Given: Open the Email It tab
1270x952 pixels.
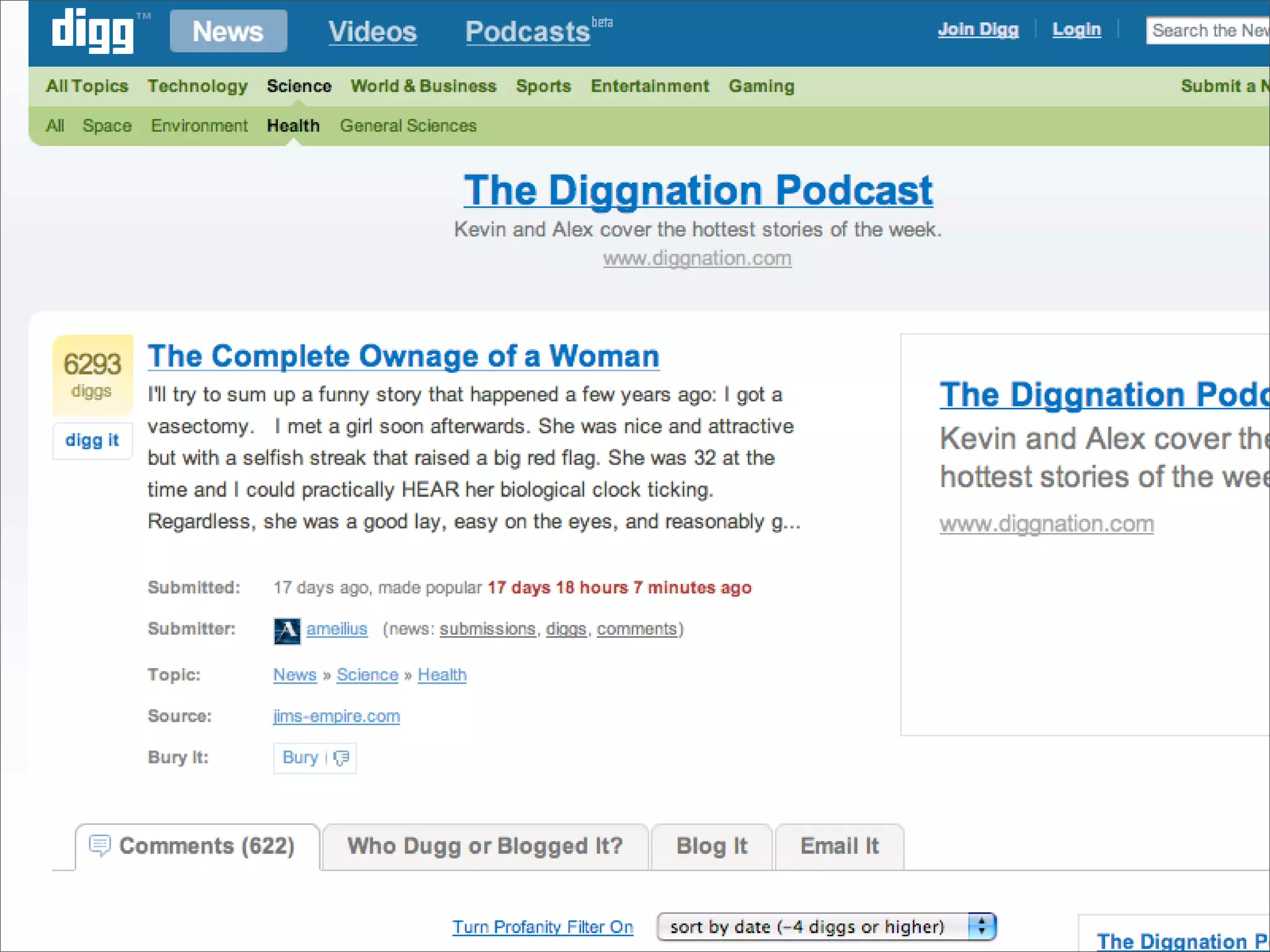Looking at the screenshot, I should coord(840,847).
